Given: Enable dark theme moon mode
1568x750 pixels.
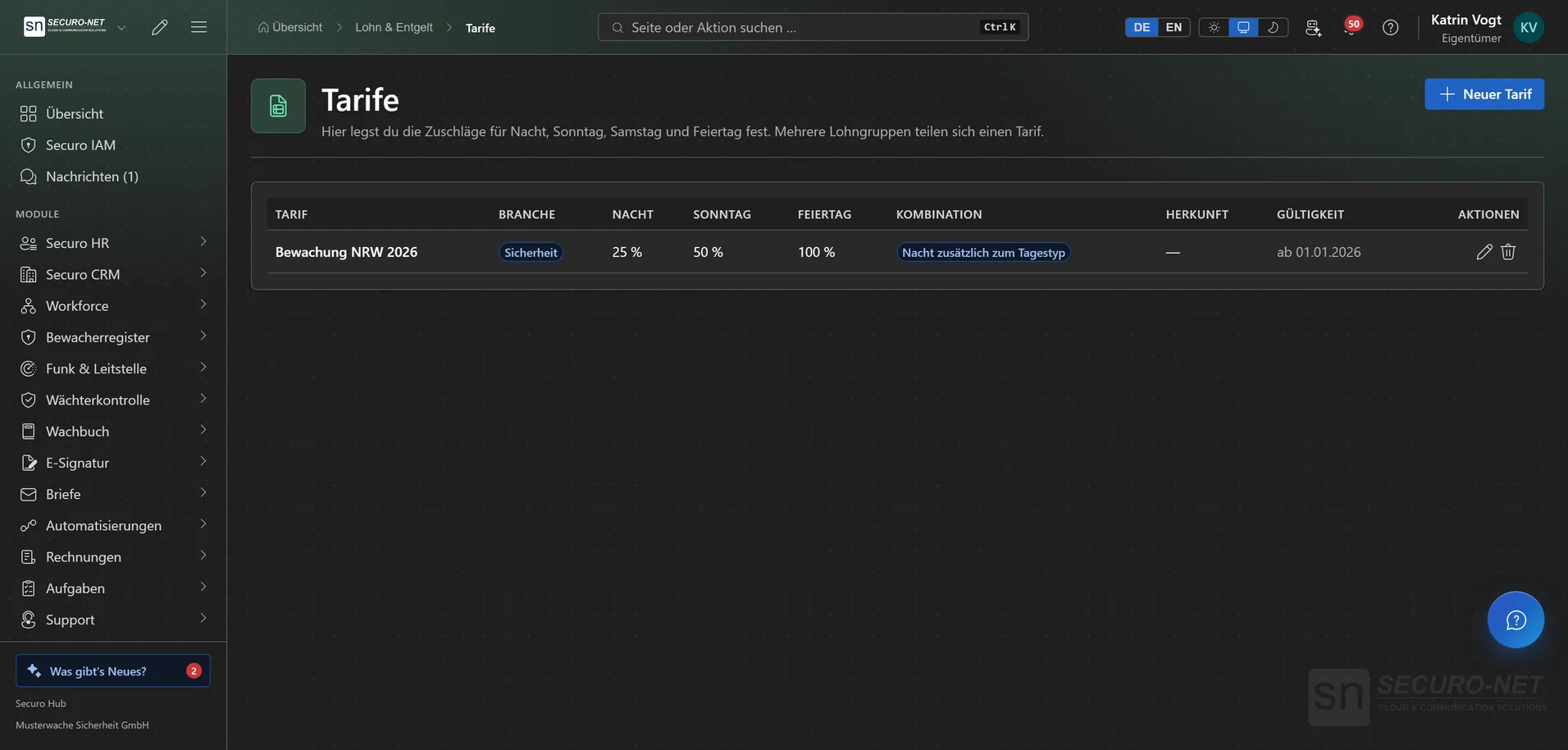Looking at the screenshot, I should (1273, 27).
